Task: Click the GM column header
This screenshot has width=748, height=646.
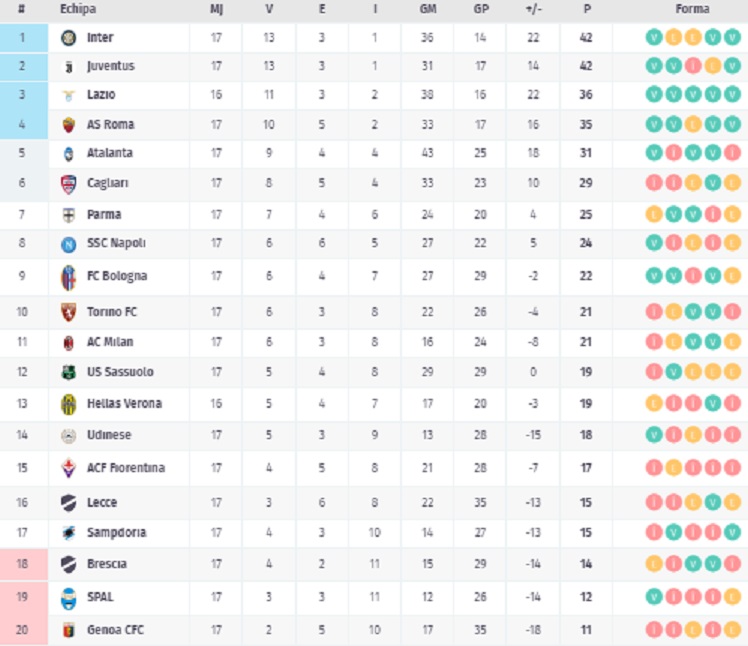Action: click(x=428, y=9)
